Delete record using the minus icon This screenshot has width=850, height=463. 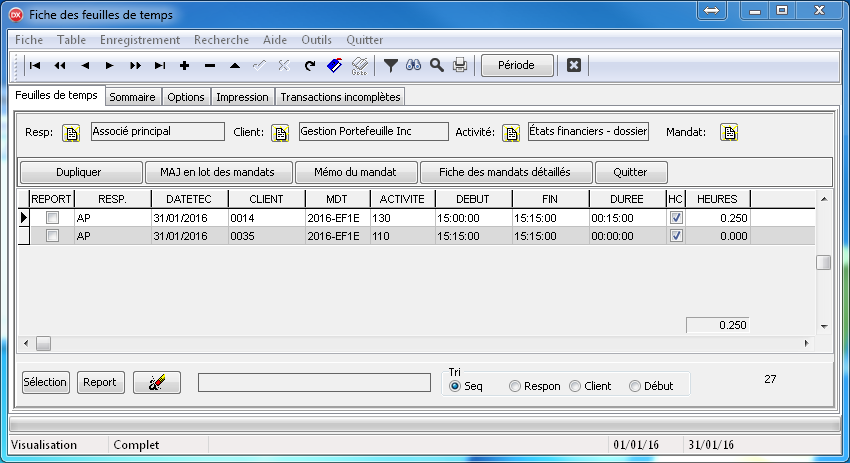[x=209, y=66]
